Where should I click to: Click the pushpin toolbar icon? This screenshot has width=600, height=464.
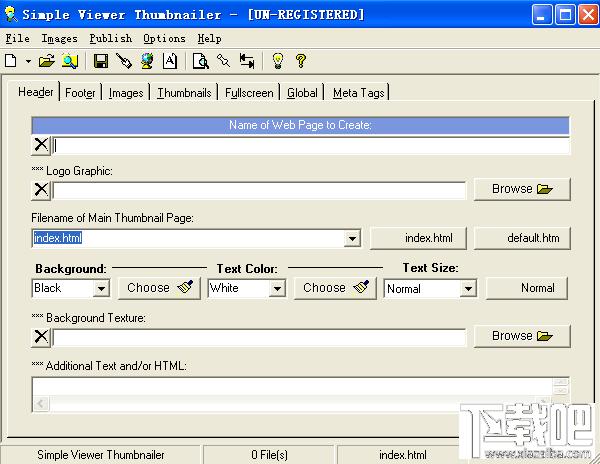point(223,60)
